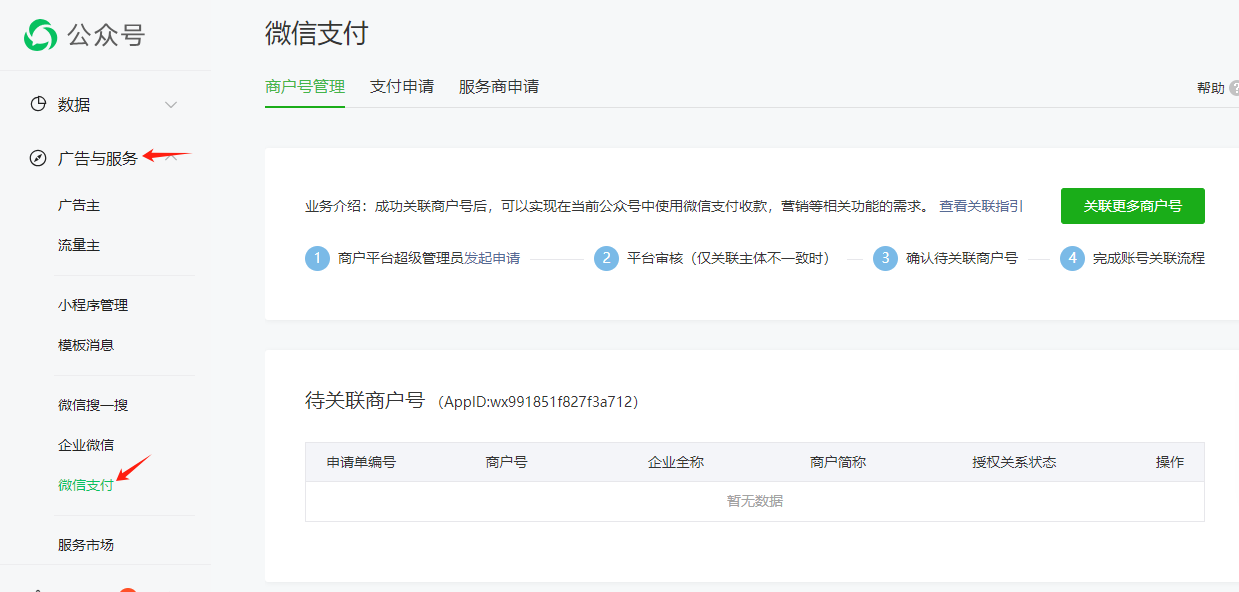
Task: Click the 操作 column header
Action: click(x=1170, y=462)
